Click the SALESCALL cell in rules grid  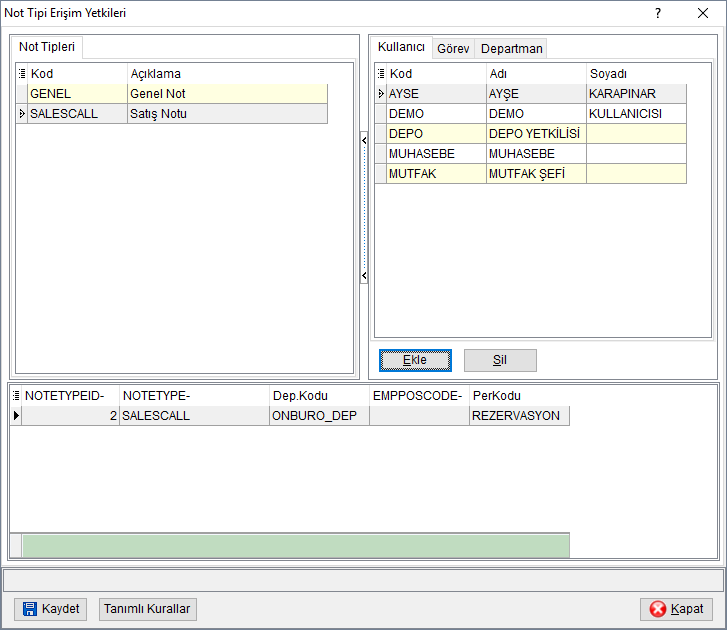pyautogui.click(x=194, y=415)
